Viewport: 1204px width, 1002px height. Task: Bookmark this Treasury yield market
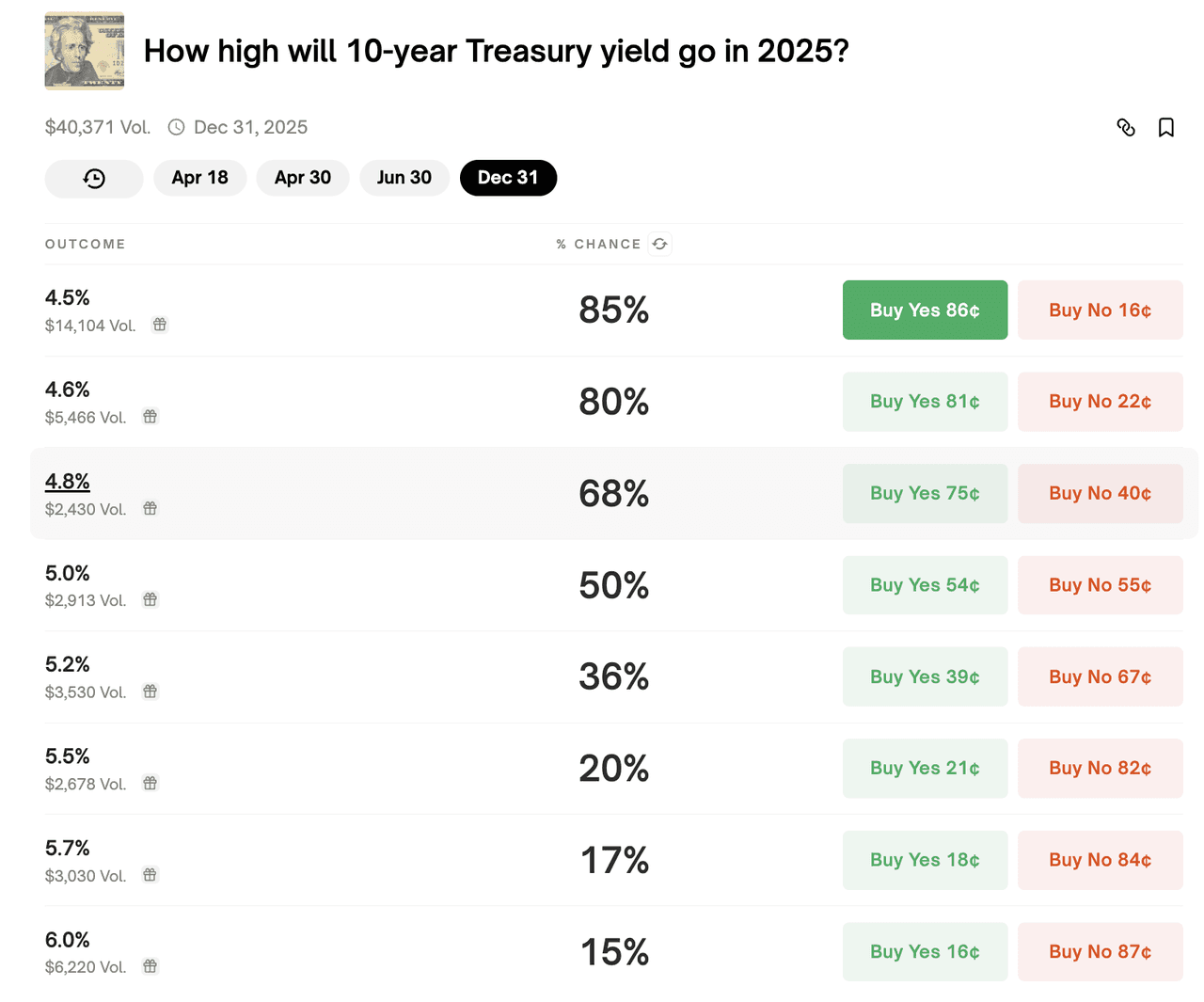tap(1165, 127)
